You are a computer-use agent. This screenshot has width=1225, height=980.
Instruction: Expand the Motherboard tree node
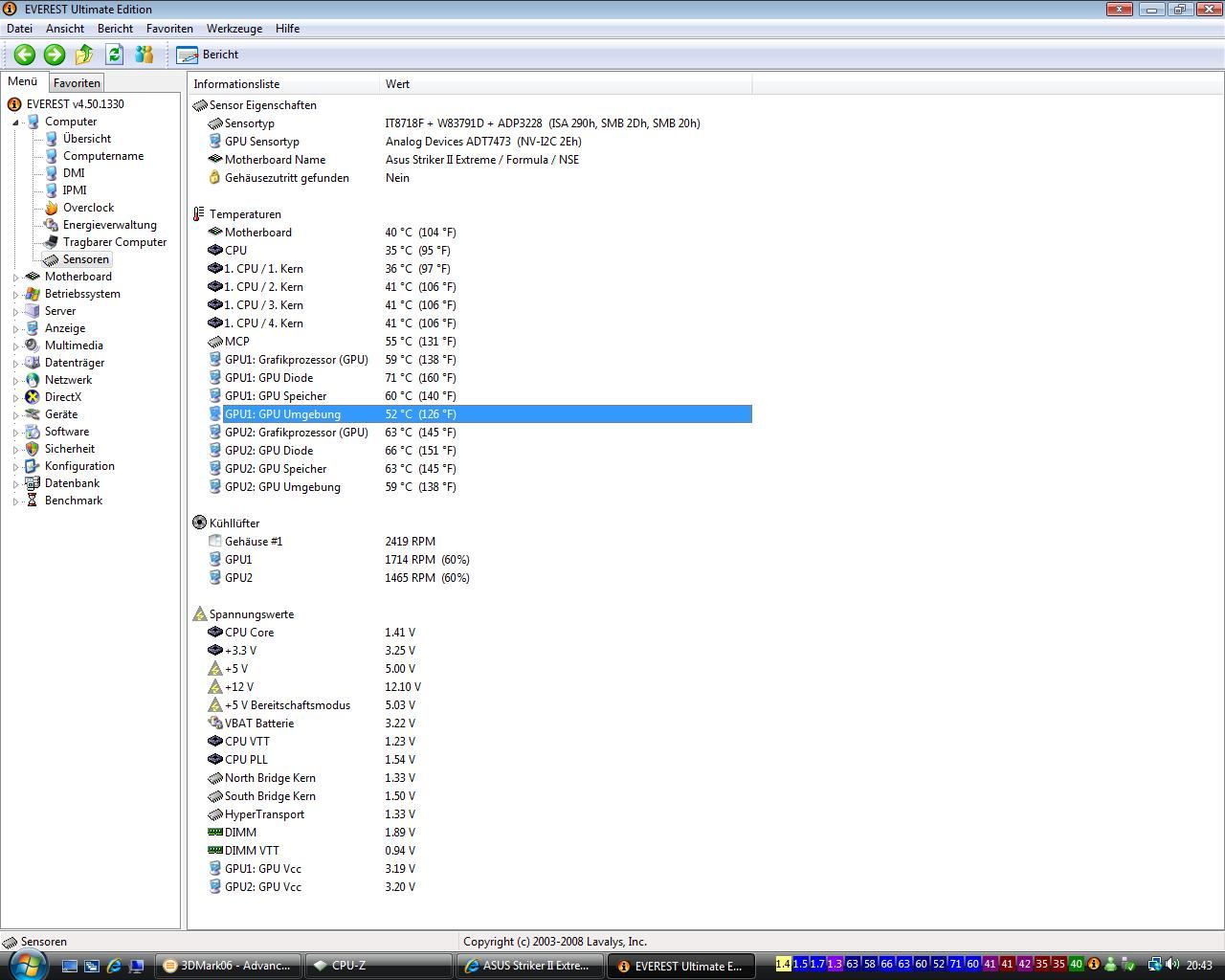(15, 278)
